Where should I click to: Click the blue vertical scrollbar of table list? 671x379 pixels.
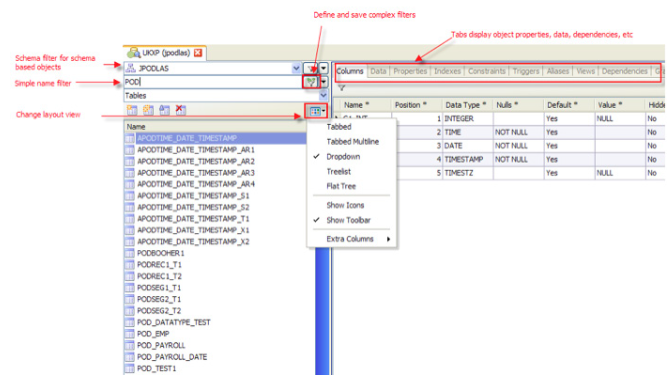click(x=322, y=310)
